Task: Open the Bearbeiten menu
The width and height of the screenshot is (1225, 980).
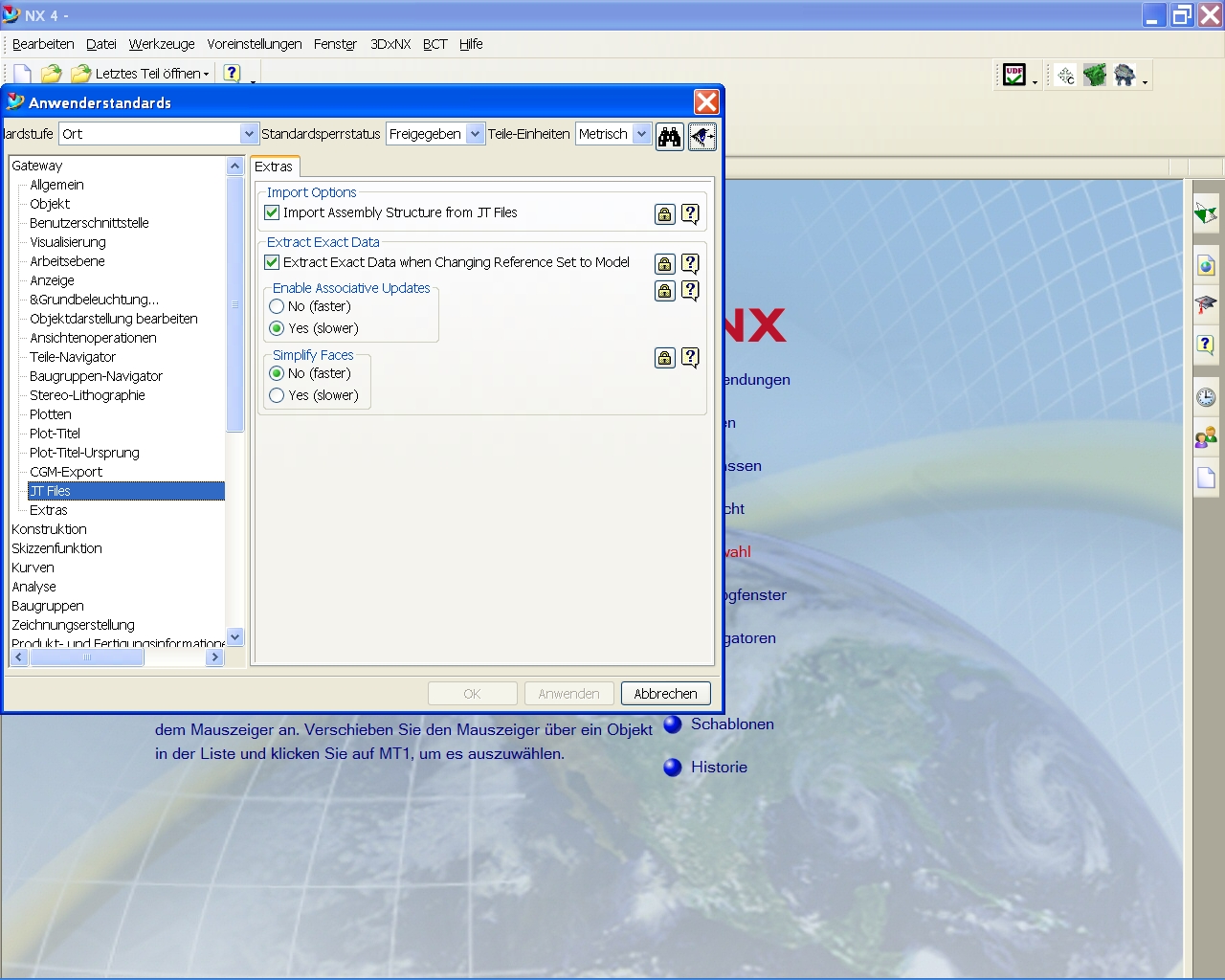Action: coord(43,44)
